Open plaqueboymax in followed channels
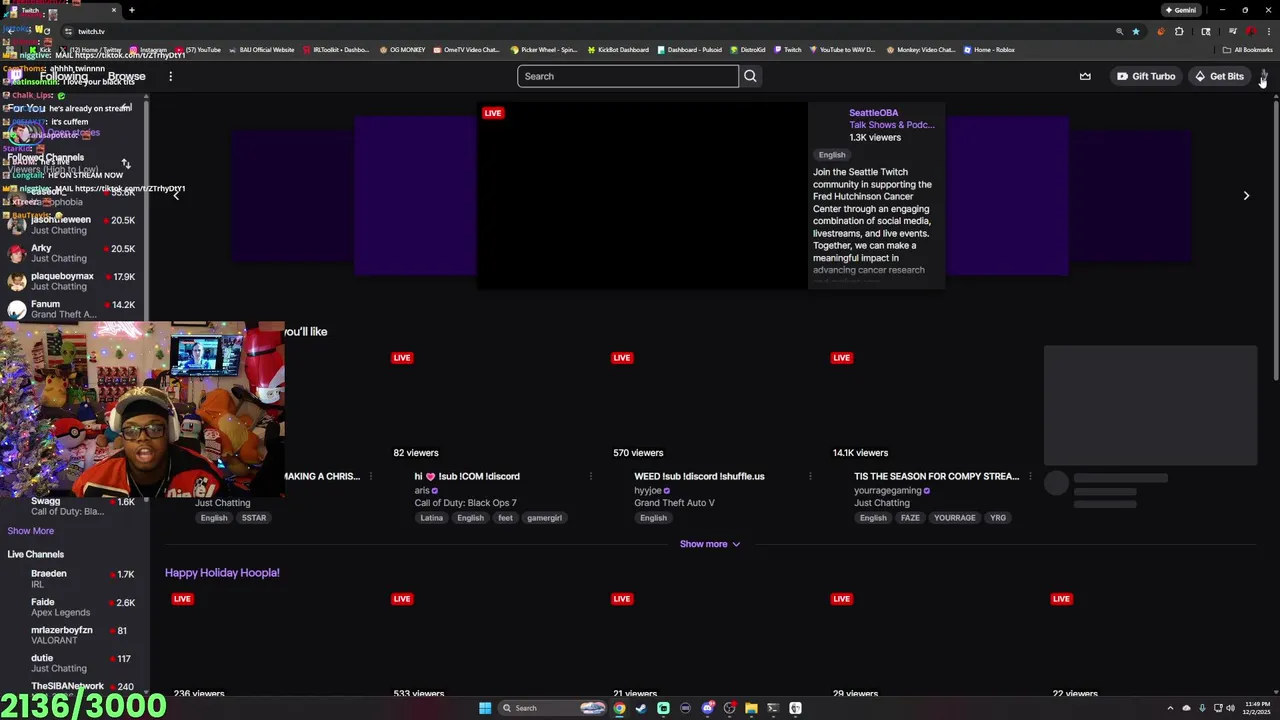This screenshot has width=1280, height=720. click(75, 281)
